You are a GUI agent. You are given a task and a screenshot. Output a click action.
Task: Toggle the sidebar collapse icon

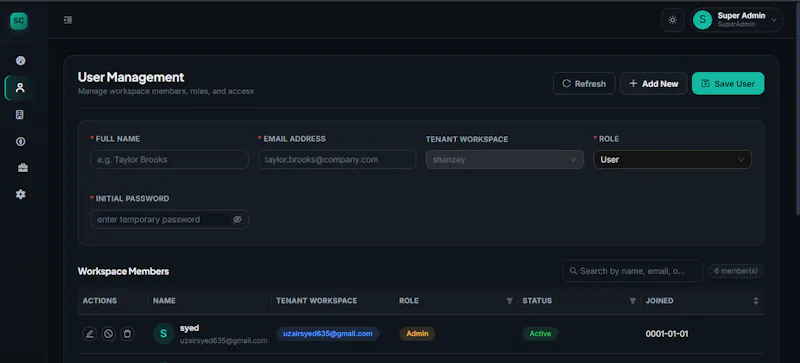(x=68, y=20)
